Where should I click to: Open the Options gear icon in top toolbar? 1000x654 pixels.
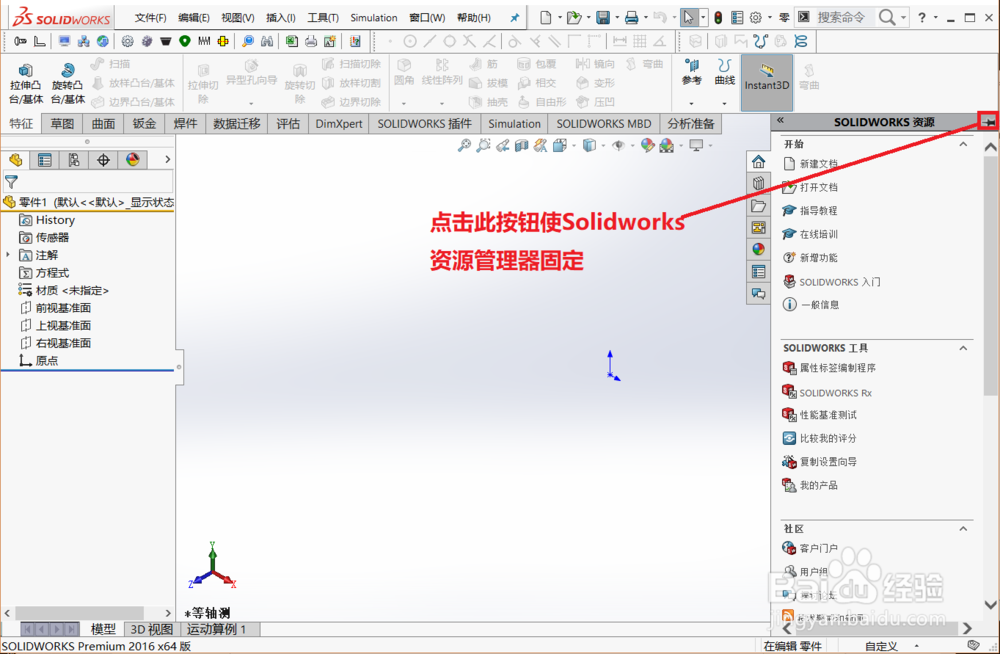tap(756, 18)
